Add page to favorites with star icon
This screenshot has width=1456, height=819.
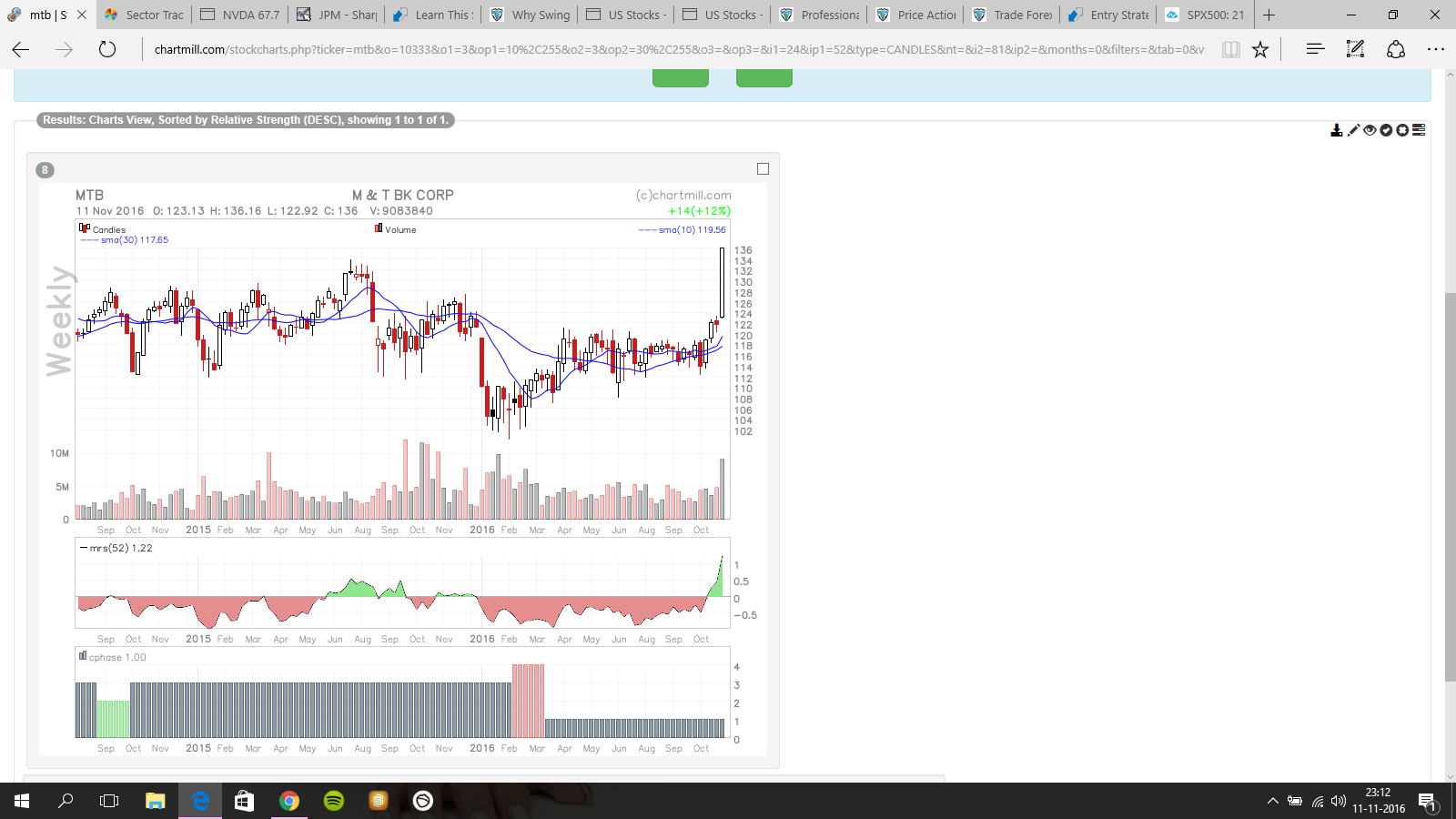(x=1260, y=49)
